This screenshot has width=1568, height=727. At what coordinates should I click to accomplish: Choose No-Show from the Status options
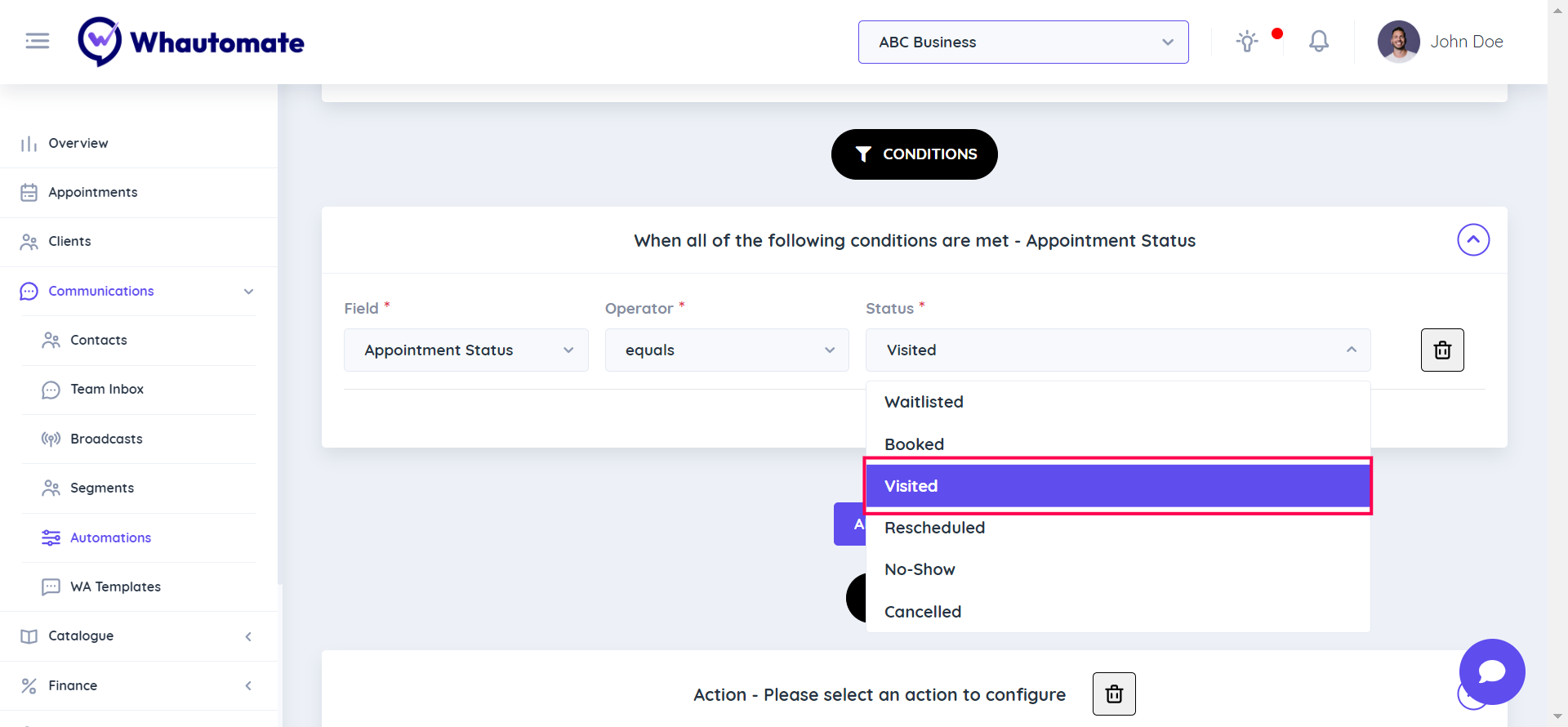coord(920,569)
